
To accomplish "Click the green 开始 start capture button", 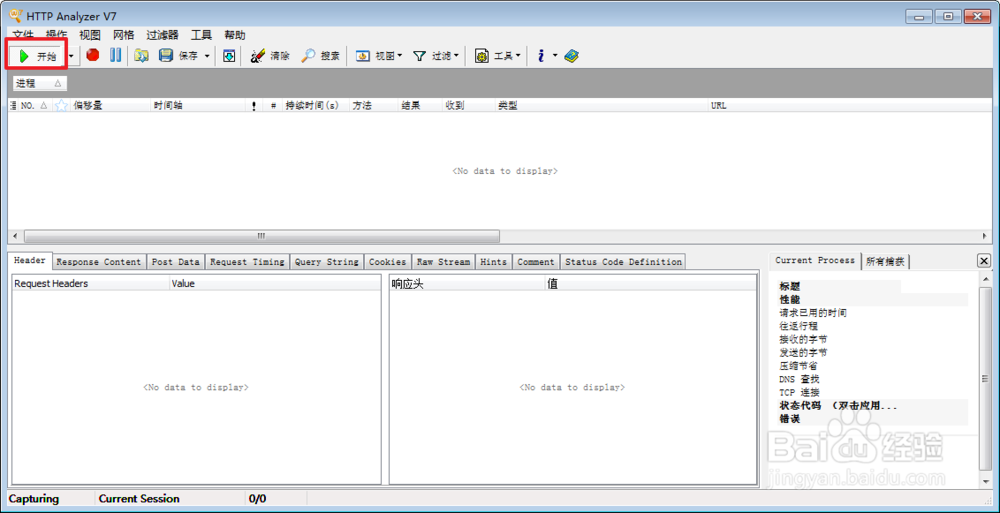I will click(38, 56).
